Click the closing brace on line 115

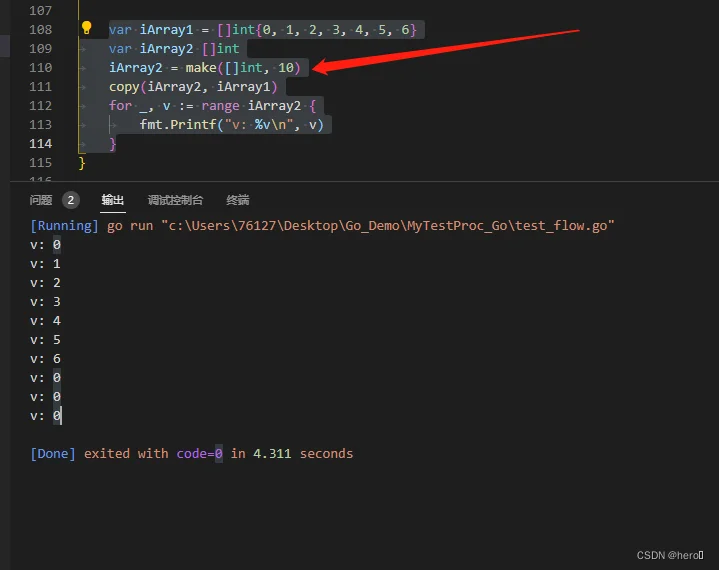[x=82, y=162]
